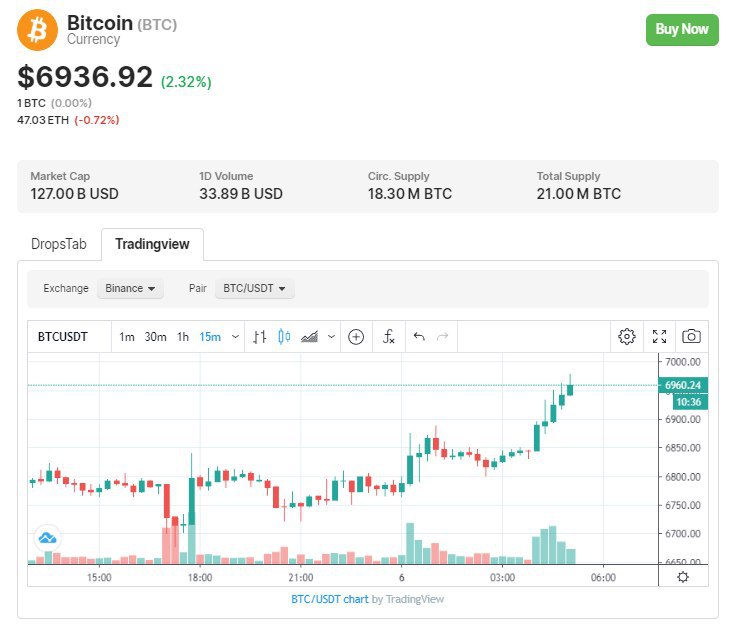Take a chart snapshot with camera icon
The width and height of the screenshot is (734, 634).
pyautogui.click(x=691, y=337)
